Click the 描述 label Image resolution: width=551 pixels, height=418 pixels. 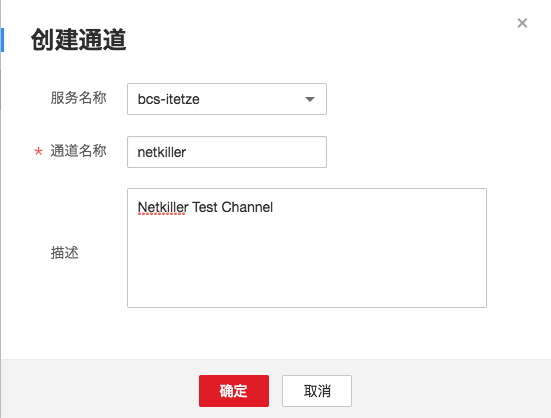tap(65, 253)
